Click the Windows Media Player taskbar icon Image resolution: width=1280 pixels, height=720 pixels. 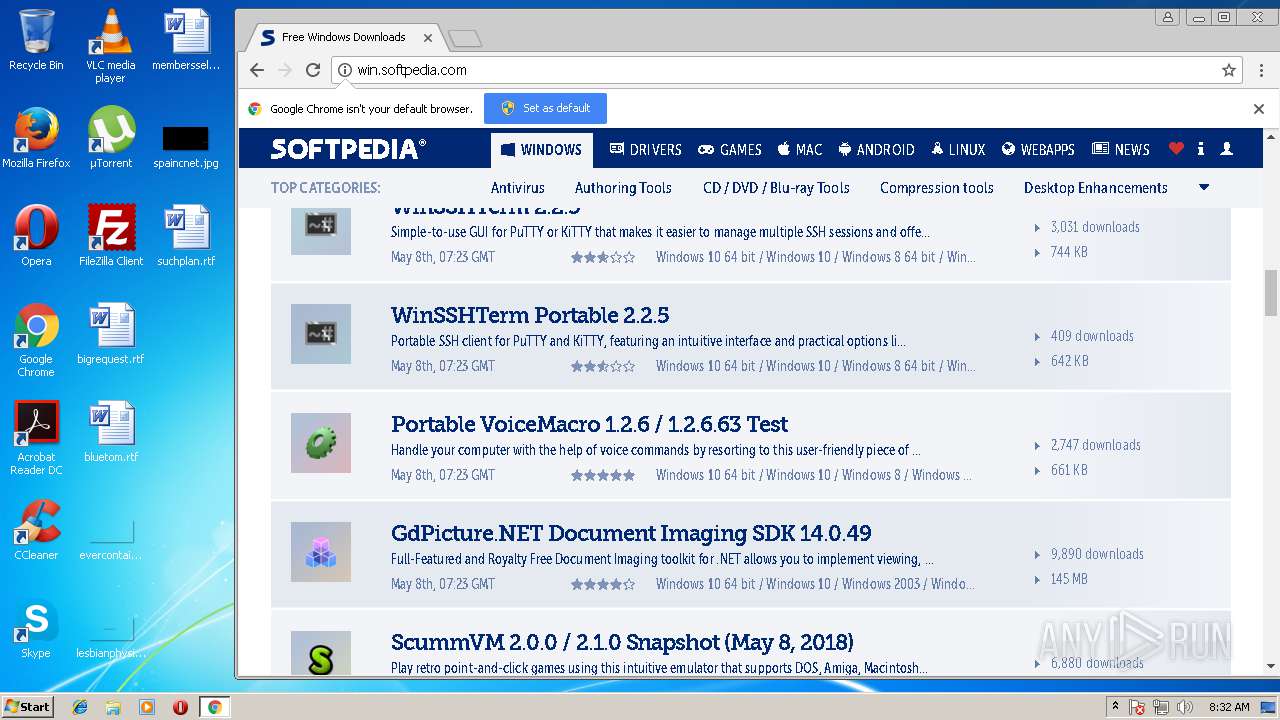click(147, 707)
